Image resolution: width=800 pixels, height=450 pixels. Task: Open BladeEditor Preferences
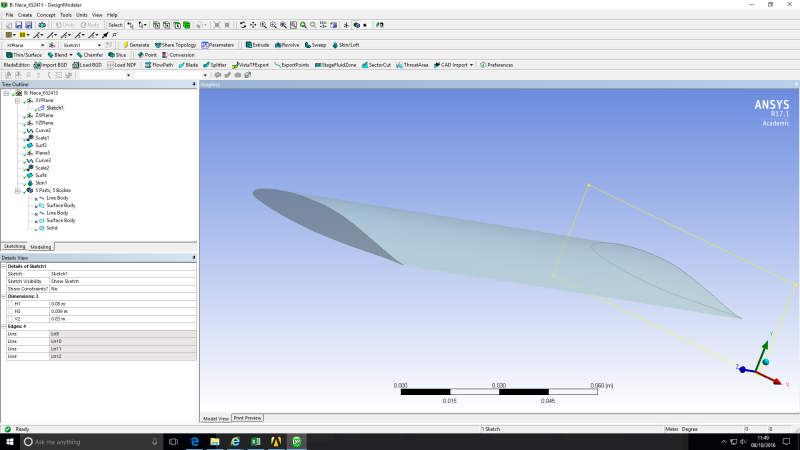(496, 65)
